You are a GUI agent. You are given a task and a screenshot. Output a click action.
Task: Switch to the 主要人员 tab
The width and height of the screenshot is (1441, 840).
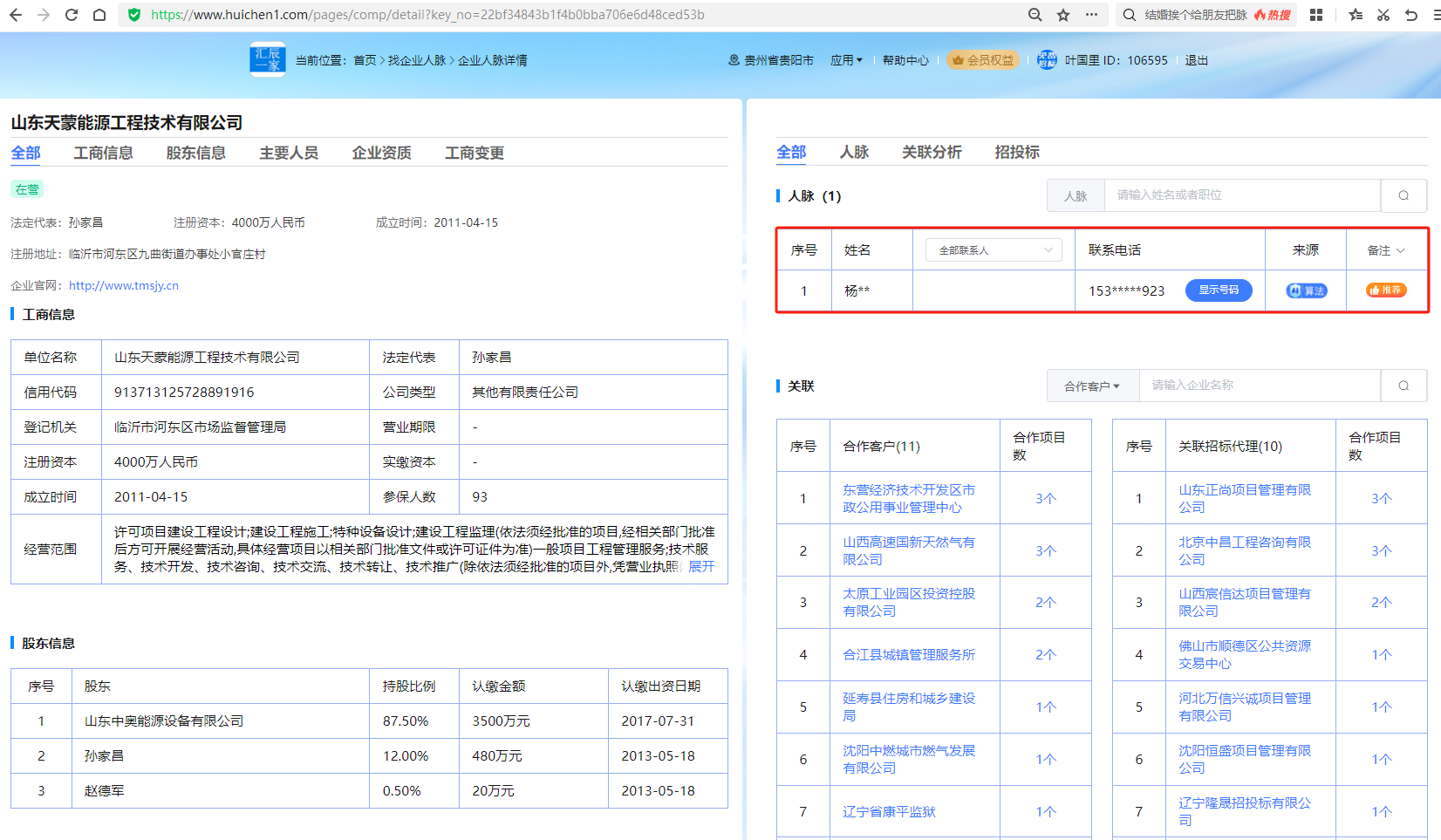pyautogui.click(x=289, y=153)
